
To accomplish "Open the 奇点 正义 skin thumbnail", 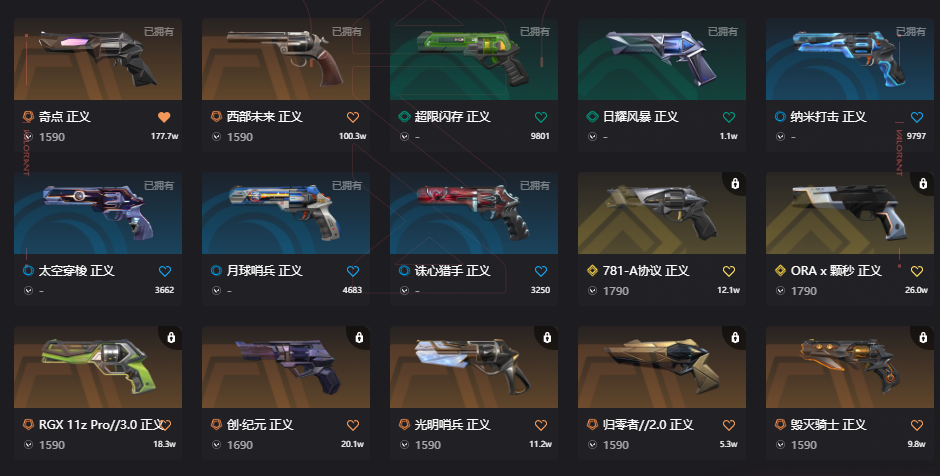I will tap(98, 59).
